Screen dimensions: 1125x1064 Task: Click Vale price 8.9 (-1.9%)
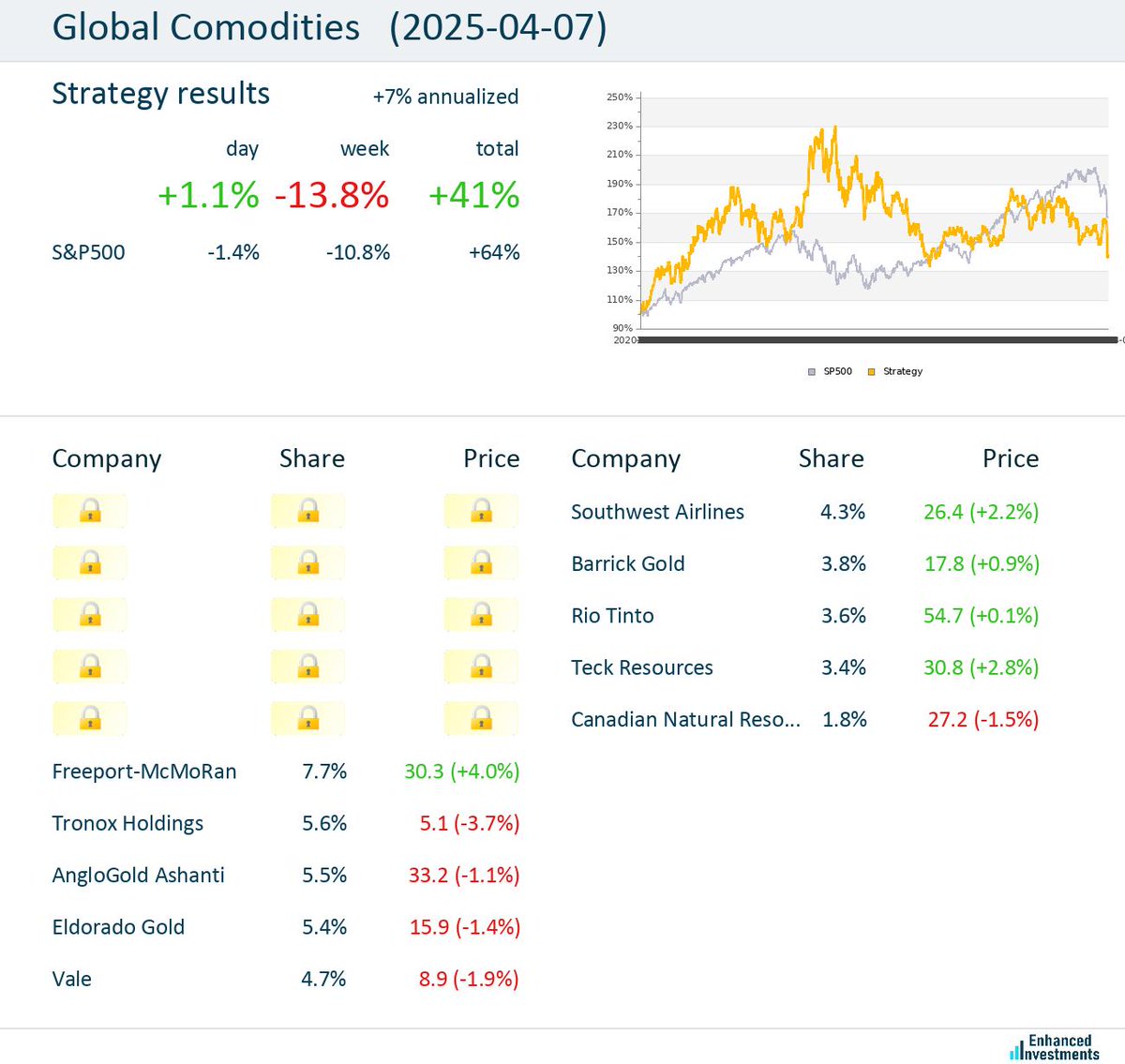469,979
